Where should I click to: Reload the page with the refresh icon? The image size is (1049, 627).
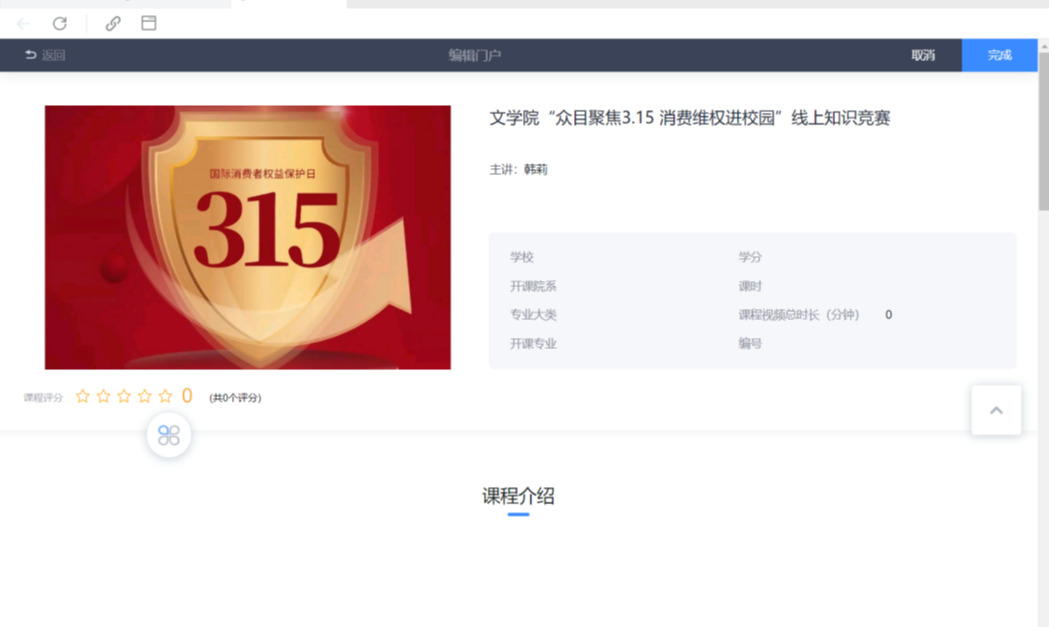pyautogui.click(x=60, y=23)
